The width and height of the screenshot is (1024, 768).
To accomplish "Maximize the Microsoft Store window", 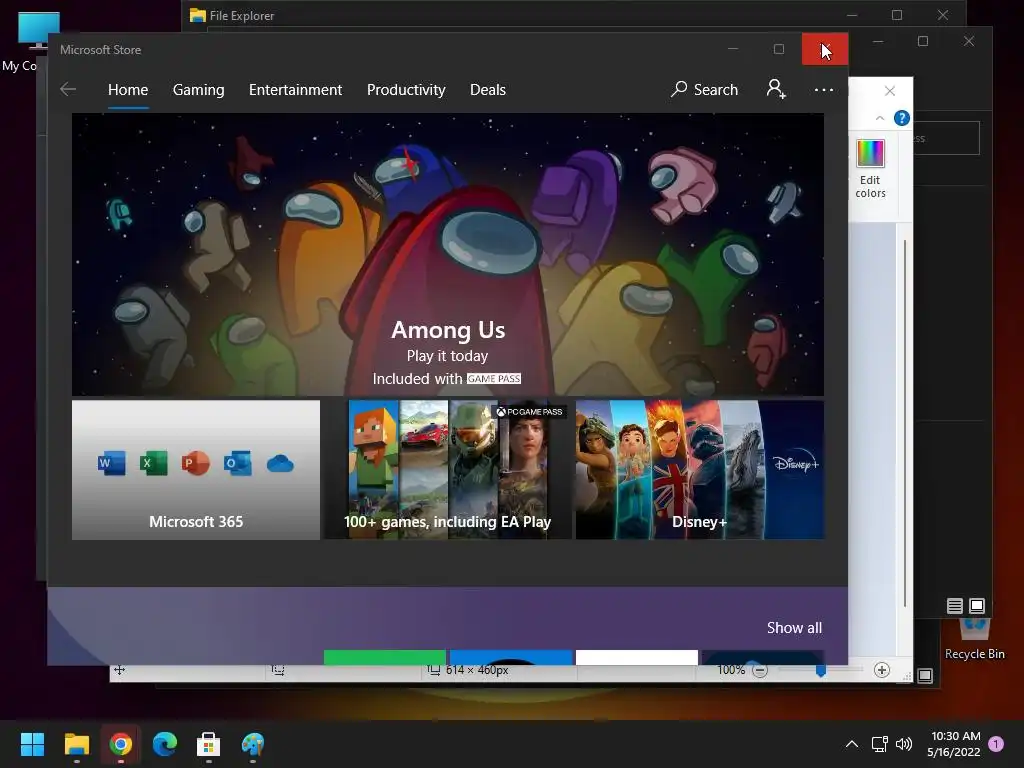I will tap(778, 49).
